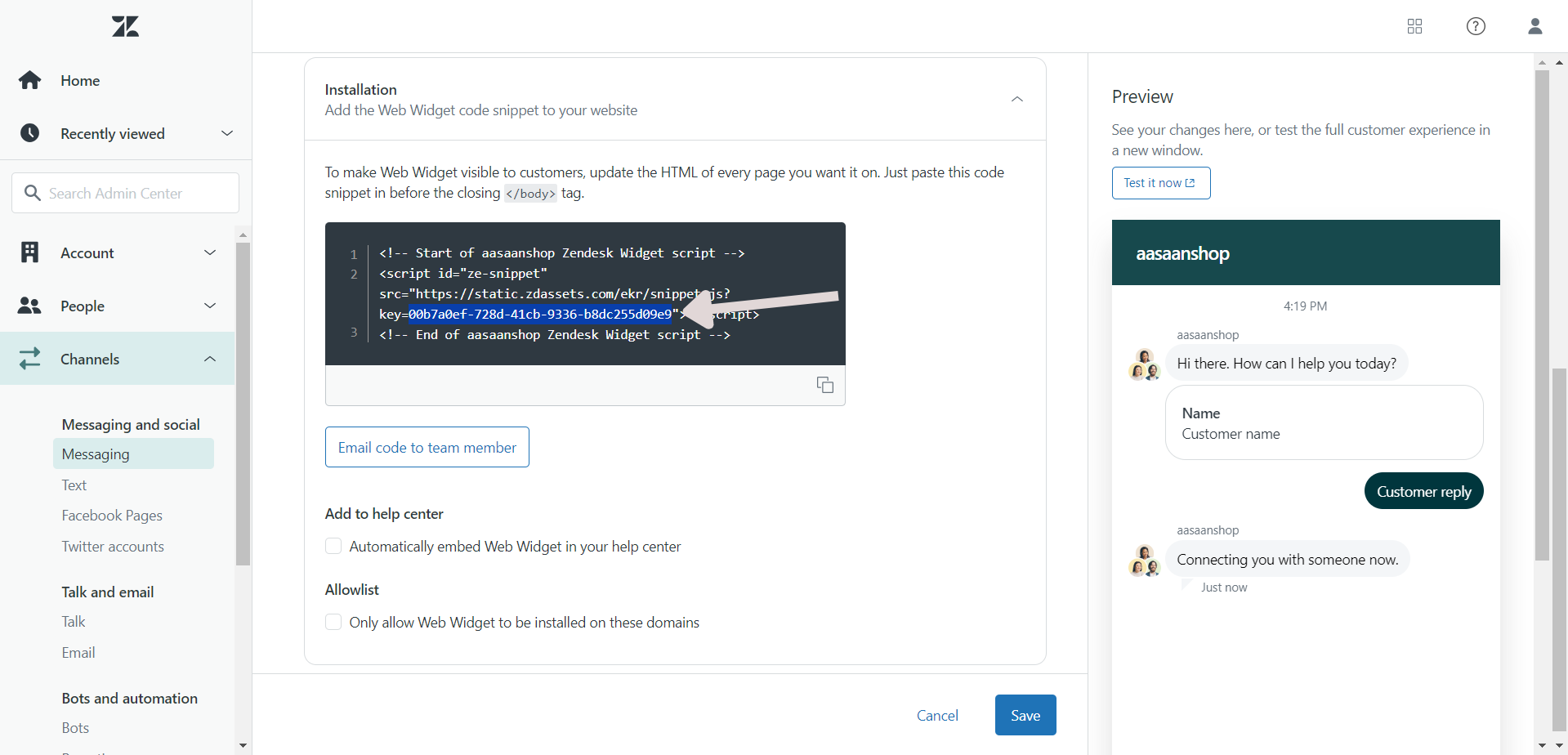1568x755 pixels.
Task: Open Bots under Bots and automation
Action: click(x=75, y=727)
